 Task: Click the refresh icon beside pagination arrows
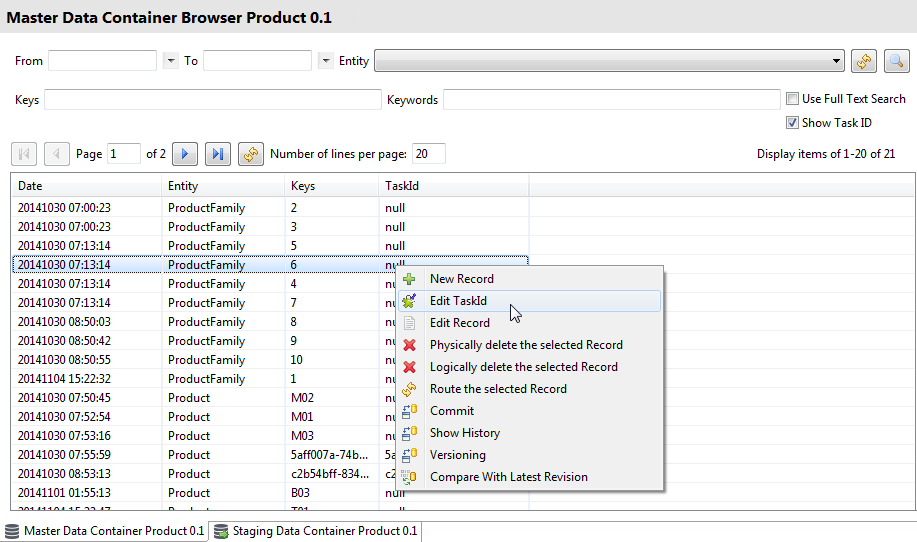pos(250,154)
